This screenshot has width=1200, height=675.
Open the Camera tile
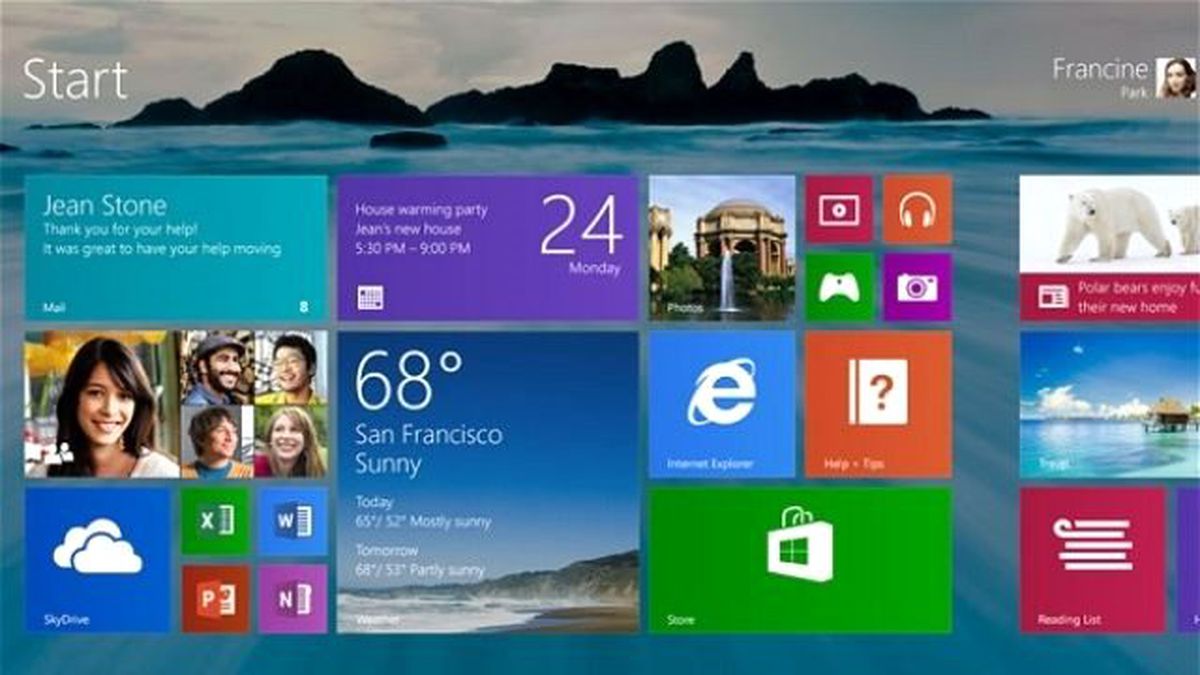point(917,287)
